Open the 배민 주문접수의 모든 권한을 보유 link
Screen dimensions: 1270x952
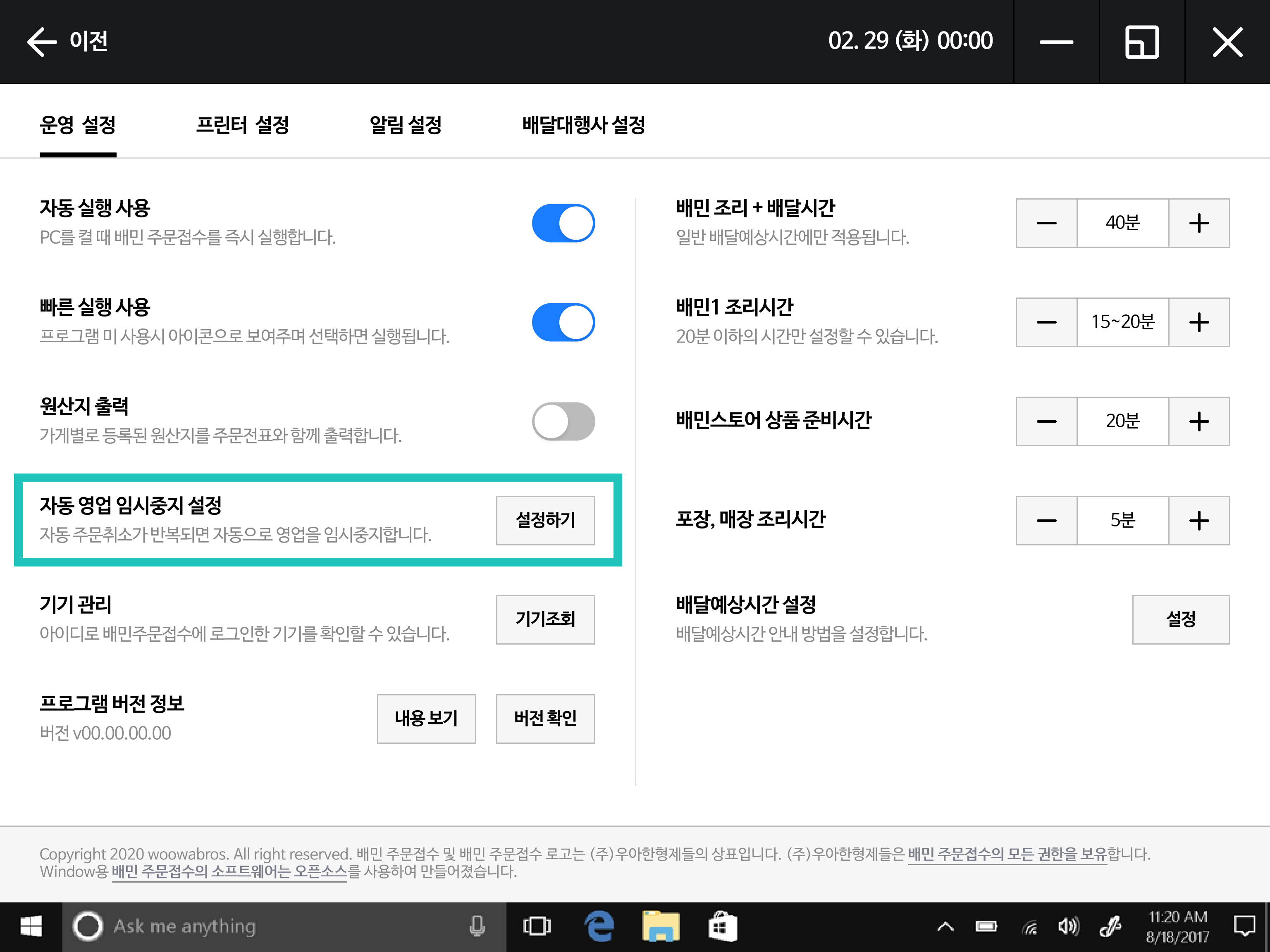point(1007,854)
